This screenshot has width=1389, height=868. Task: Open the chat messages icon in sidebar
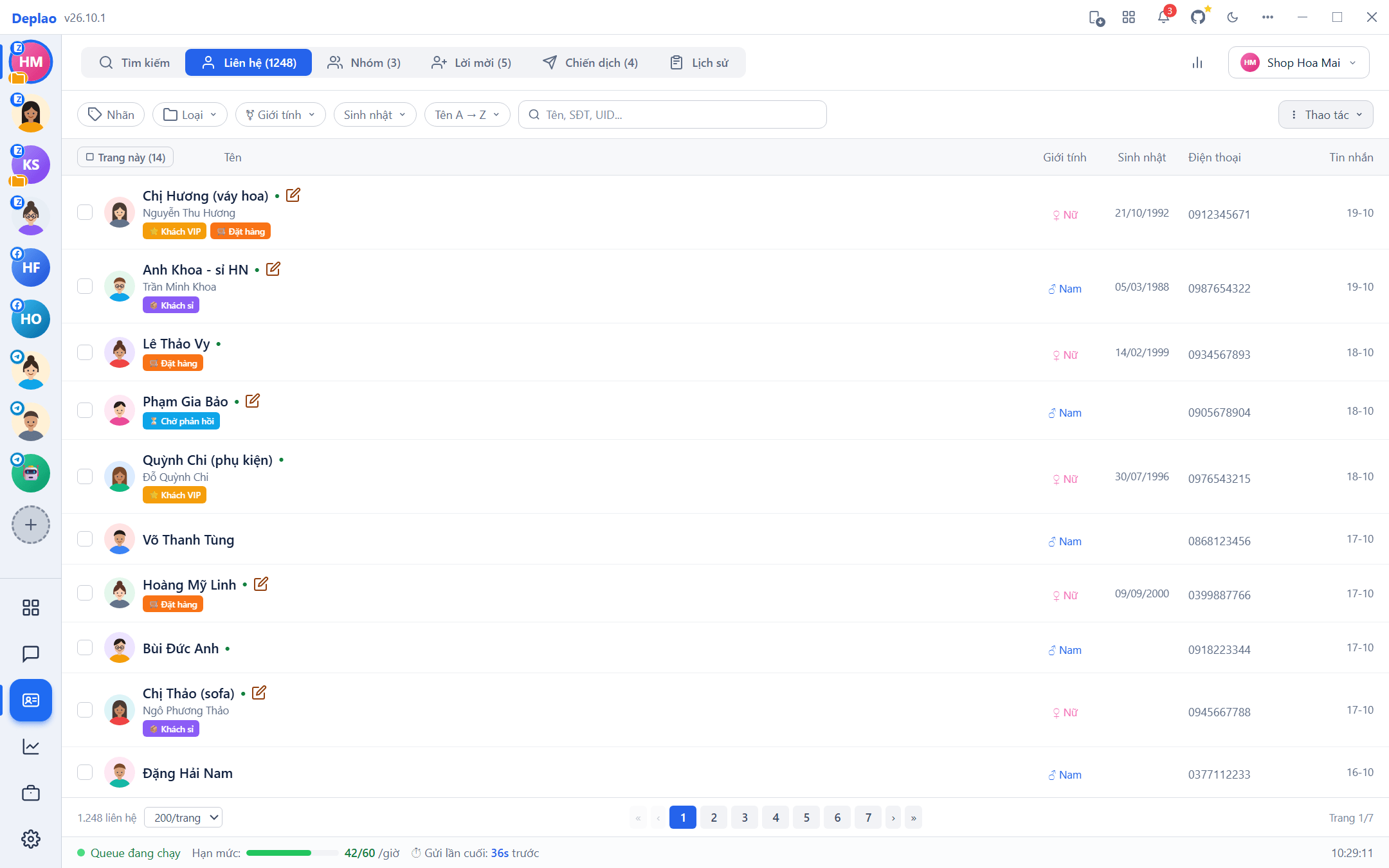31,654
